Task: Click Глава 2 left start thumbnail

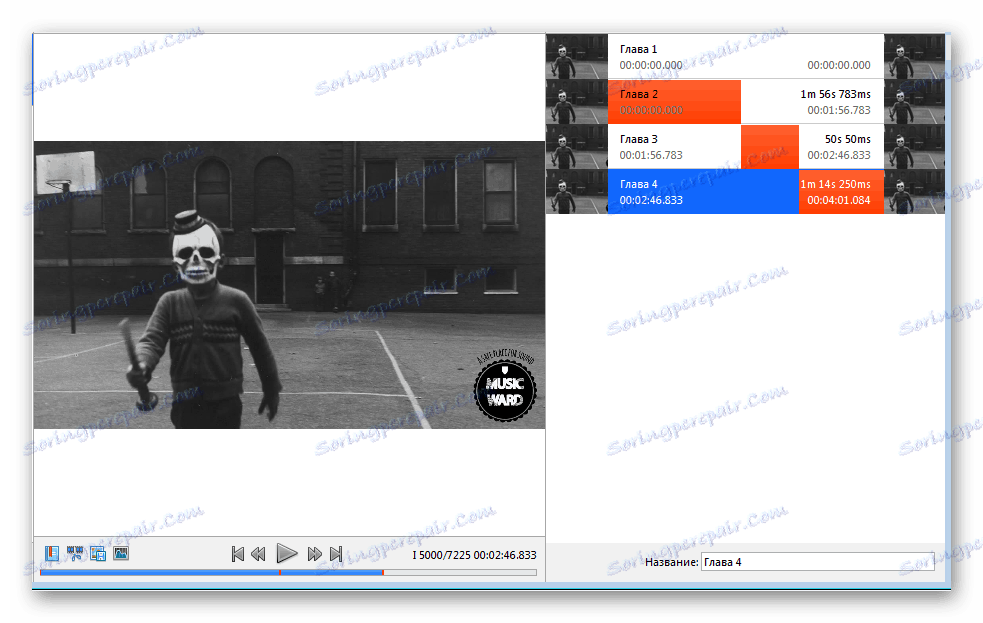Action: (577, 102)
